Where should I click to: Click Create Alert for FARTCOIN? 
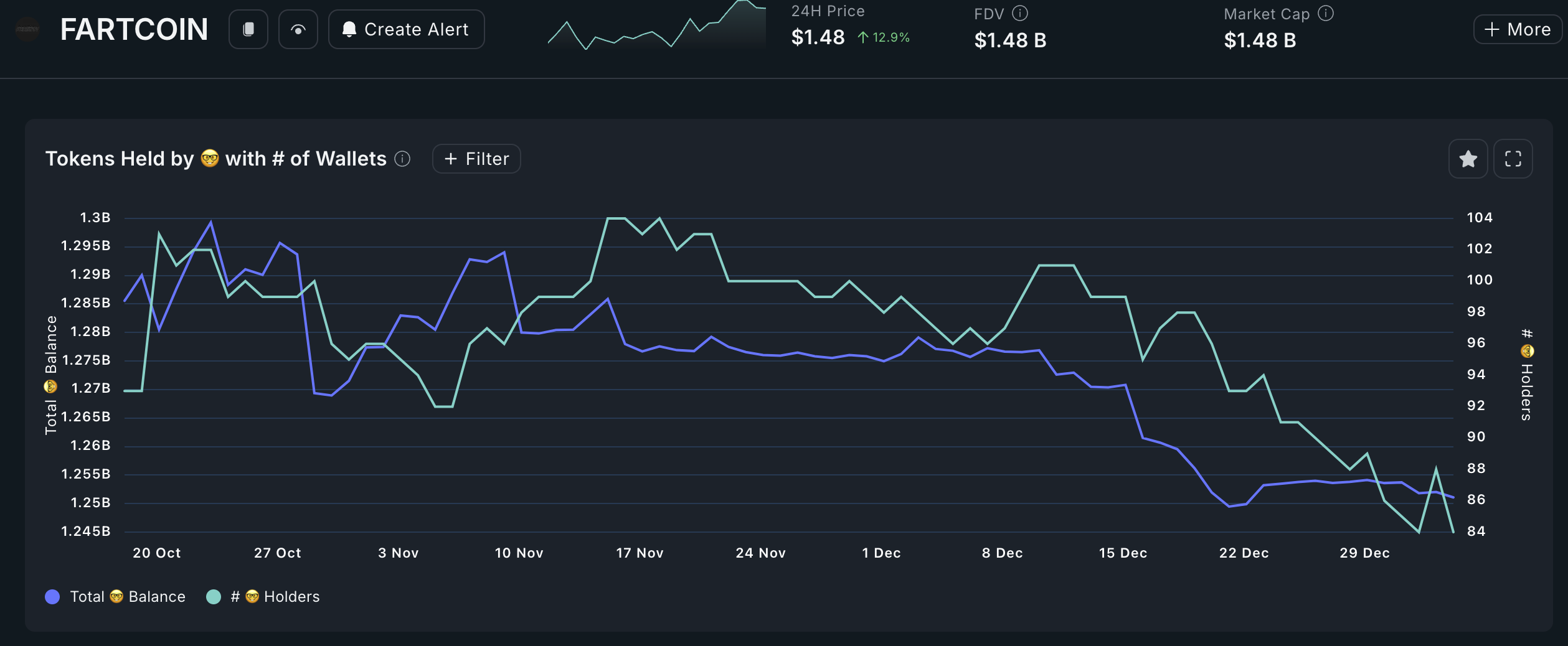[x=406, y=29]
